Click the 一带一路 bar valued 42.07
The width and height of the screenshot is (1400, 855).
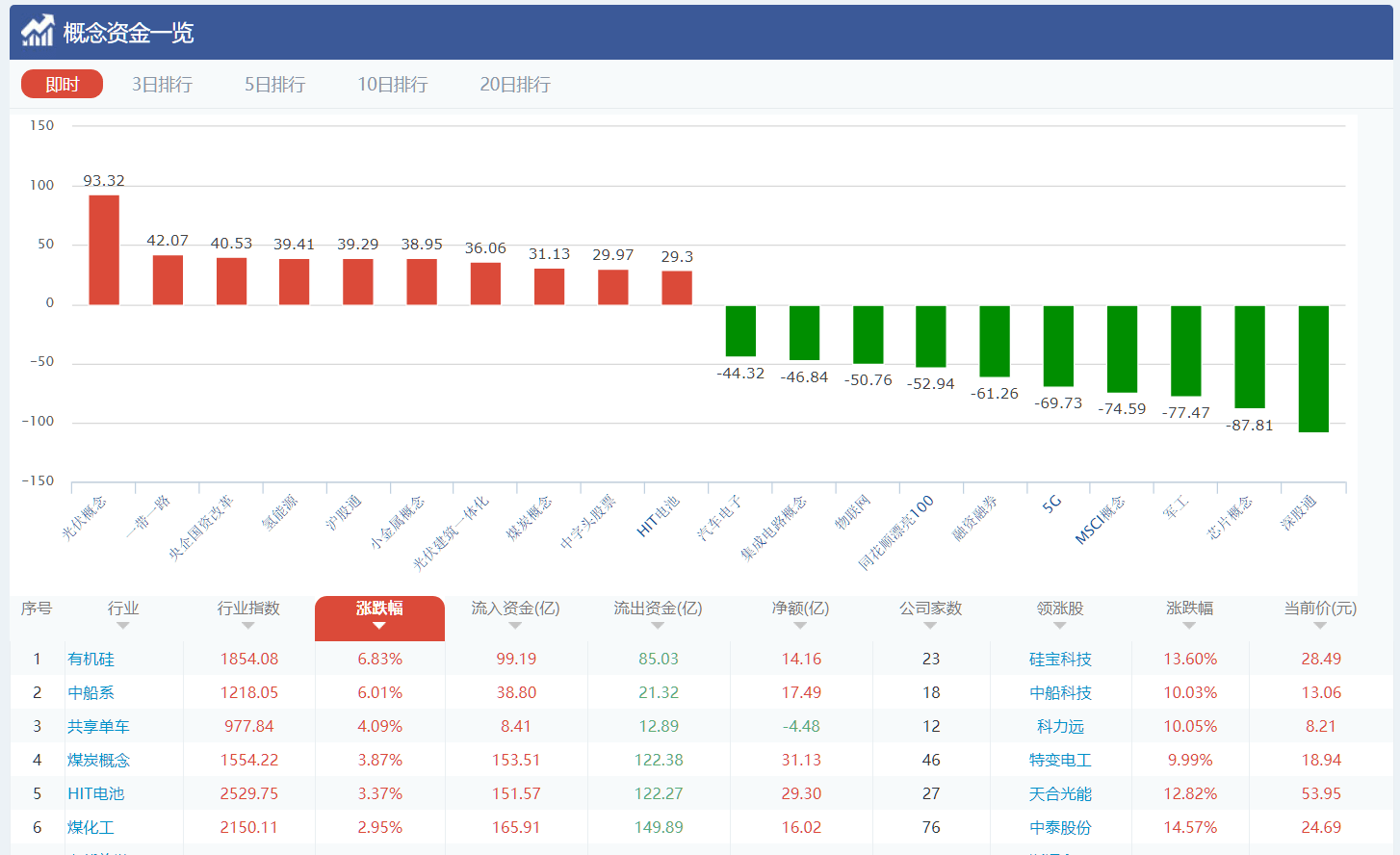(x=168, y=280)
